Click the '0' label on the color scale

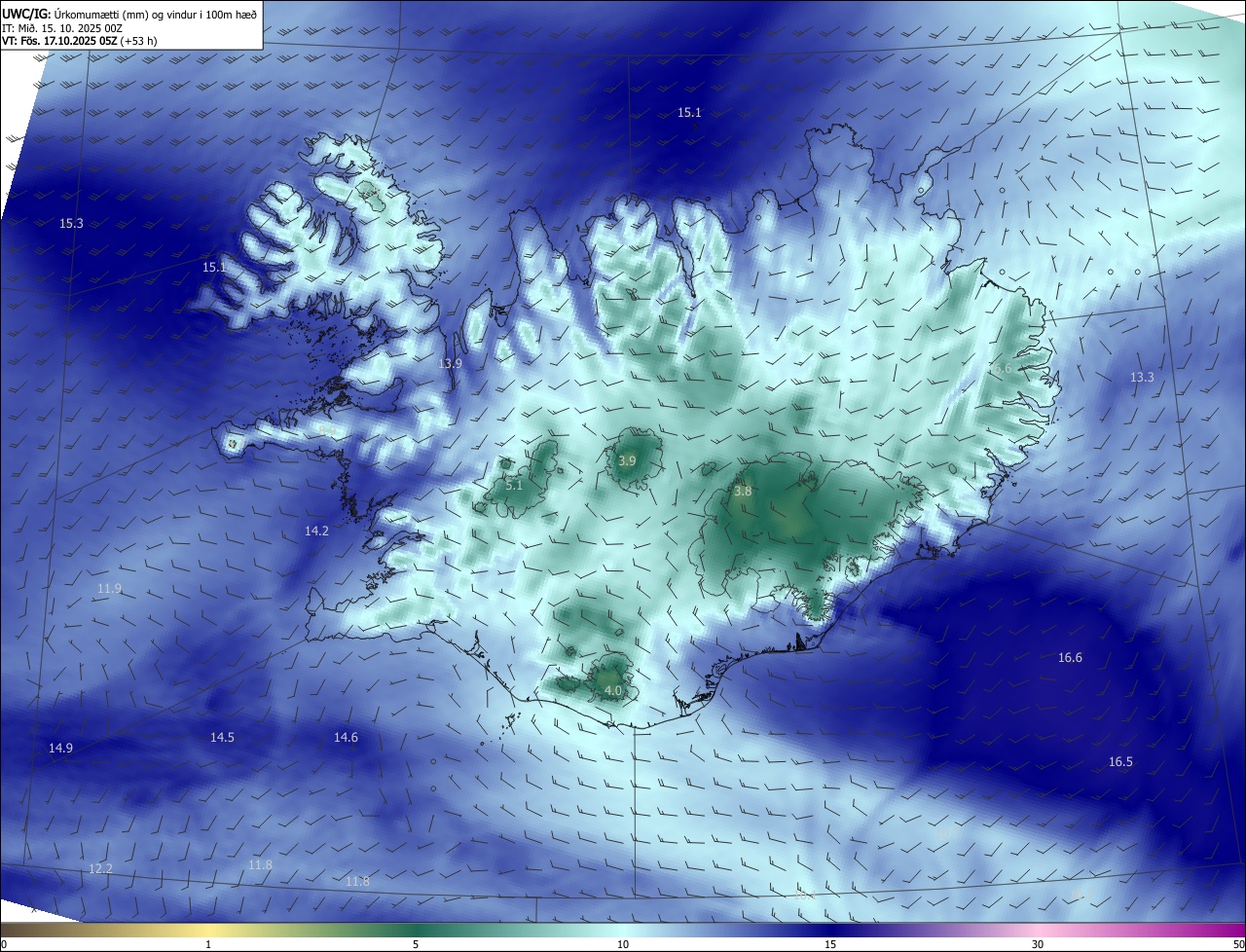pos(4,945)
